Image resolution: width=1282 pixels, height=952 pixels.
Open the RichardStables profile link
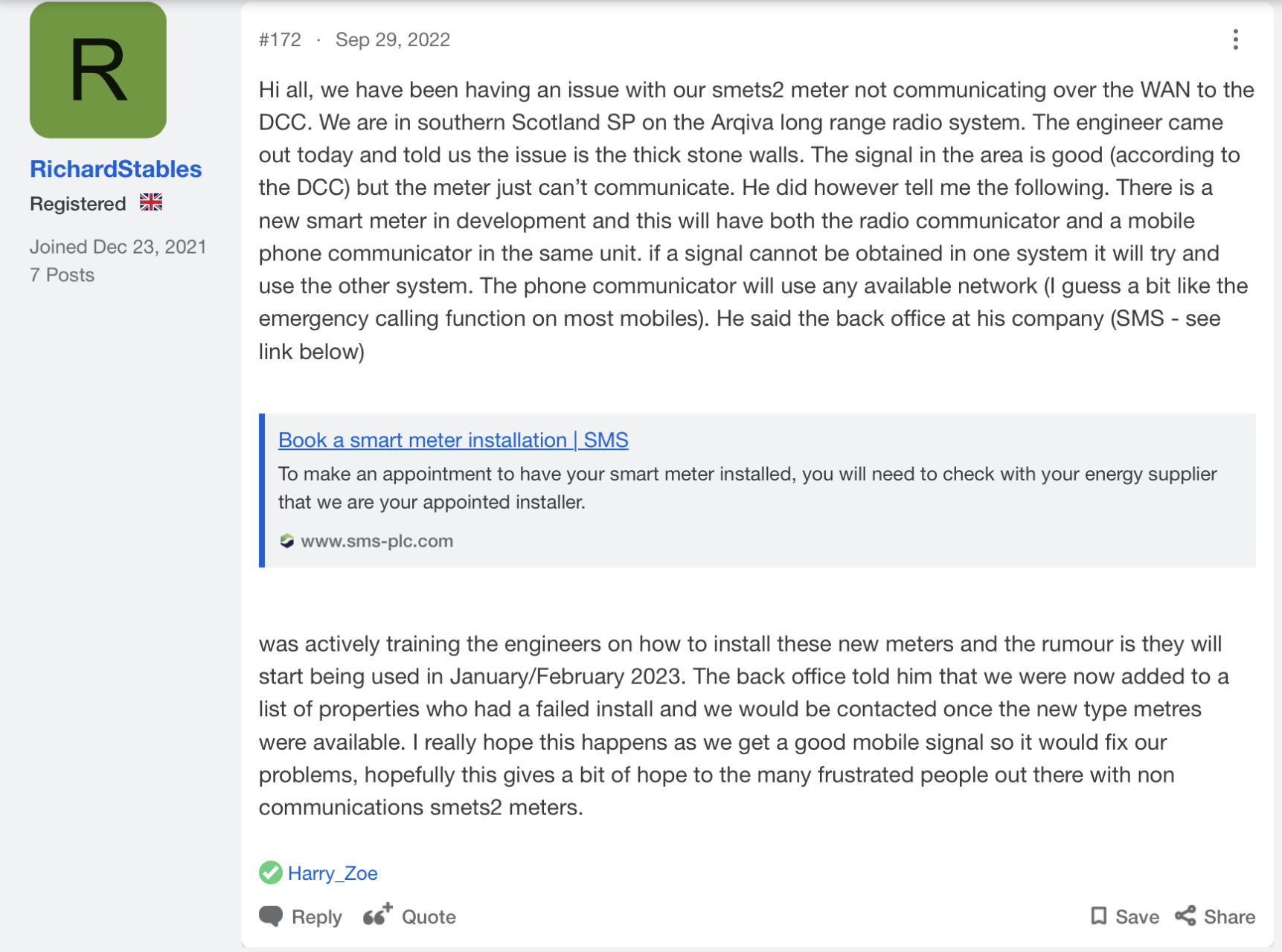click(x=116, y=169)
